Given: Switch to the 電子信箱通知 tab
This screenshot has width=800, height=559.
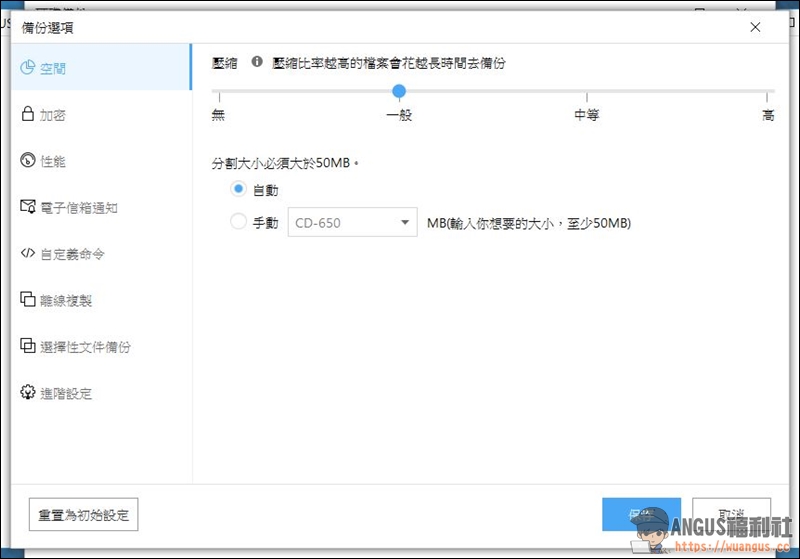Looking at the screenshot, I should [78, 207].
